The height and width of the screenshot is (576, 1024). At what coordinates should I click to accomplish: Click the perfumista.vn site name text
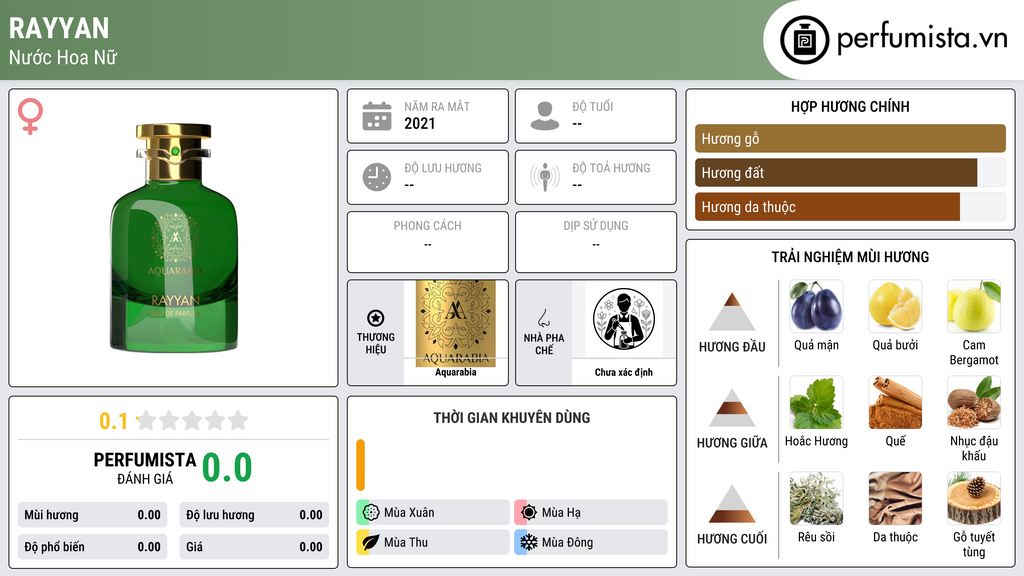coord(922,38)
